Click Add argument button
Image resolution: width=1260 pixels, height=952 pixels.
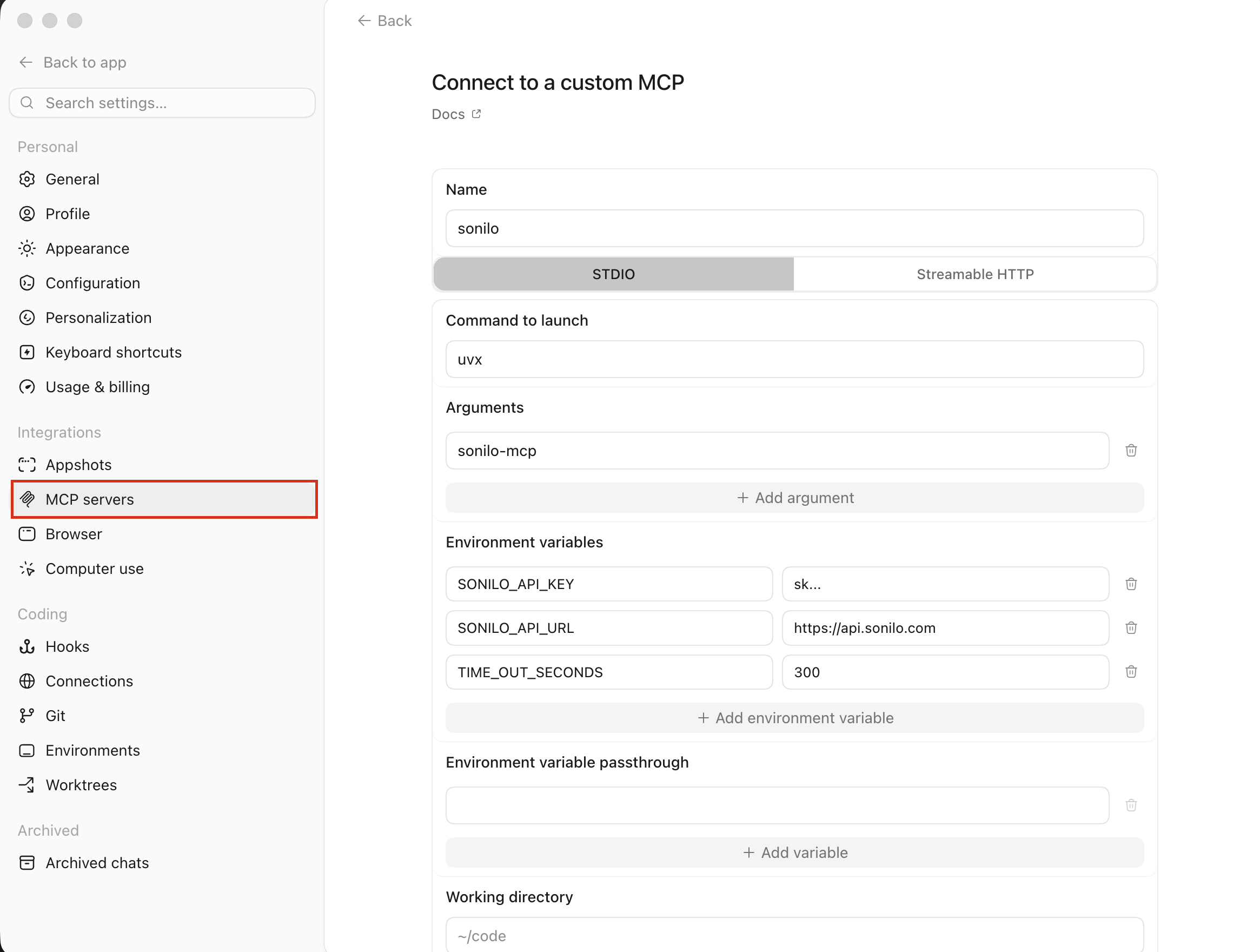794,497
